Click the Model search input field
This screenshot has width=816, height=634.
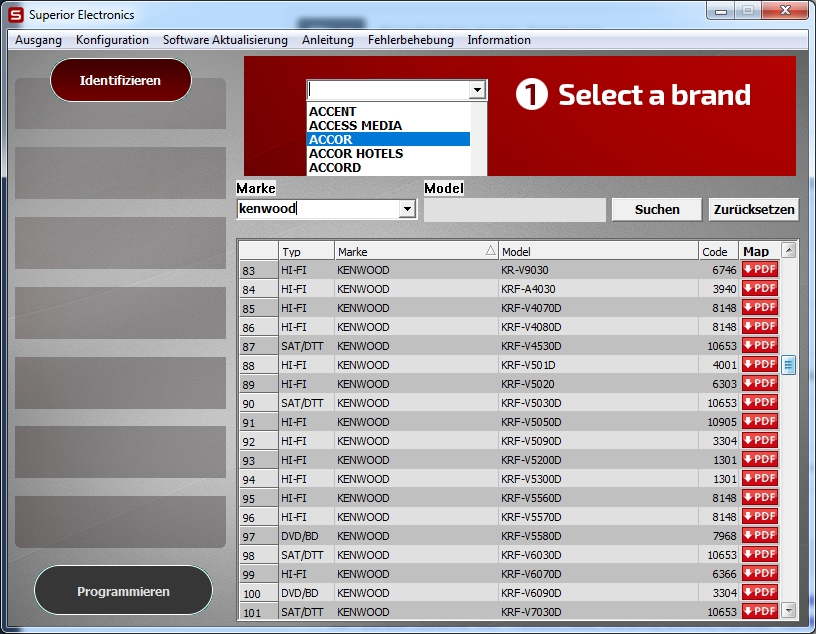(x=514, y=210)
